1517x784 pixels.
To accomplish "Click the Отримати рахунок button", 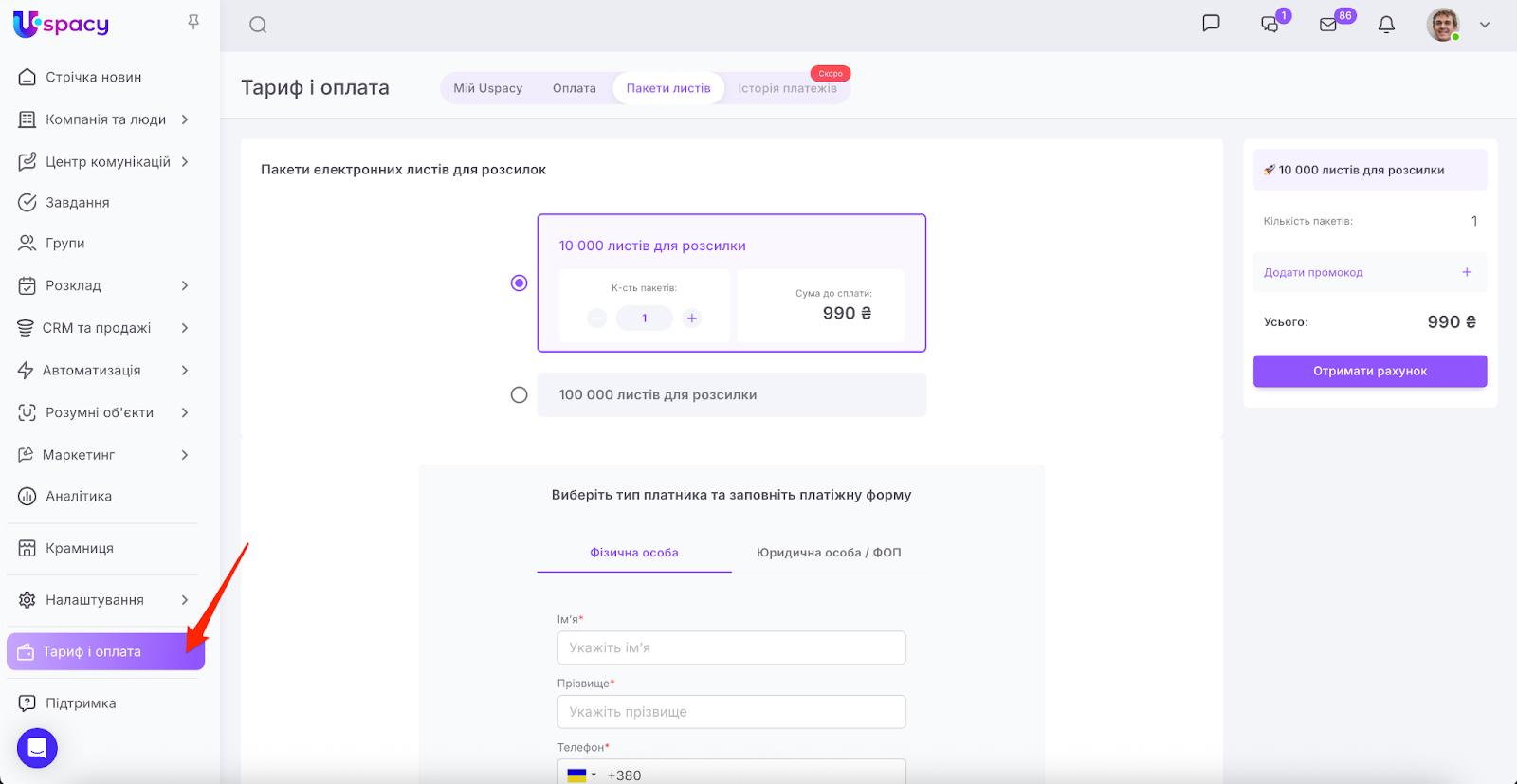I will (1369, 372).
